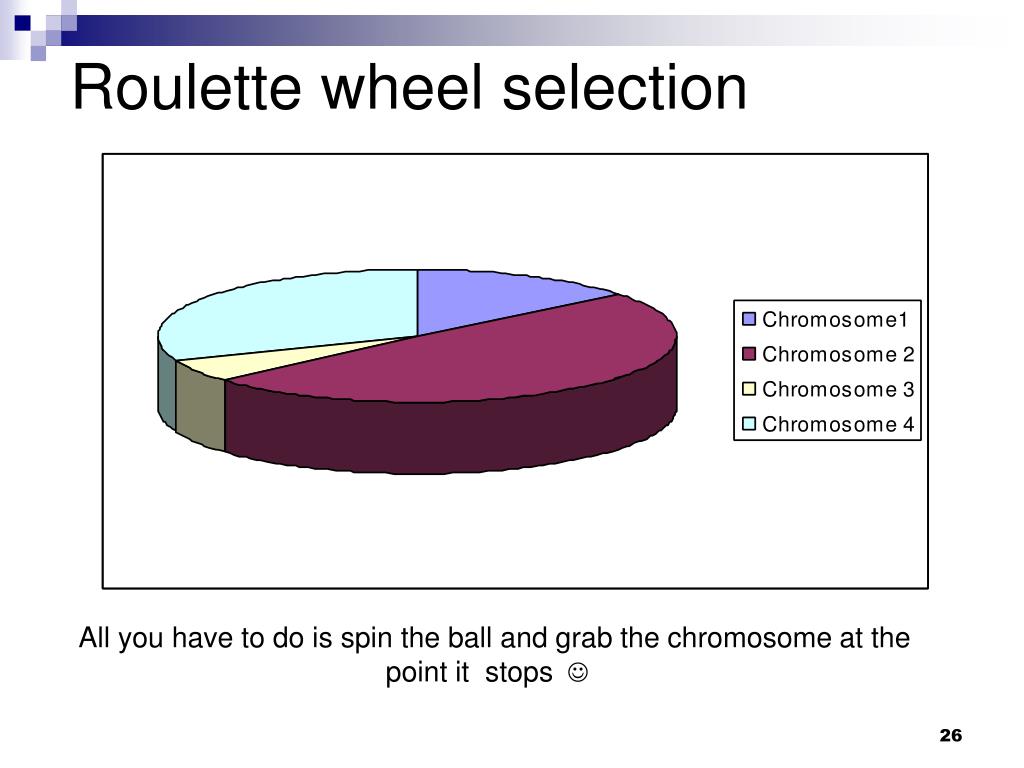Select the Chromosome 2 legend label

[838, 354]
